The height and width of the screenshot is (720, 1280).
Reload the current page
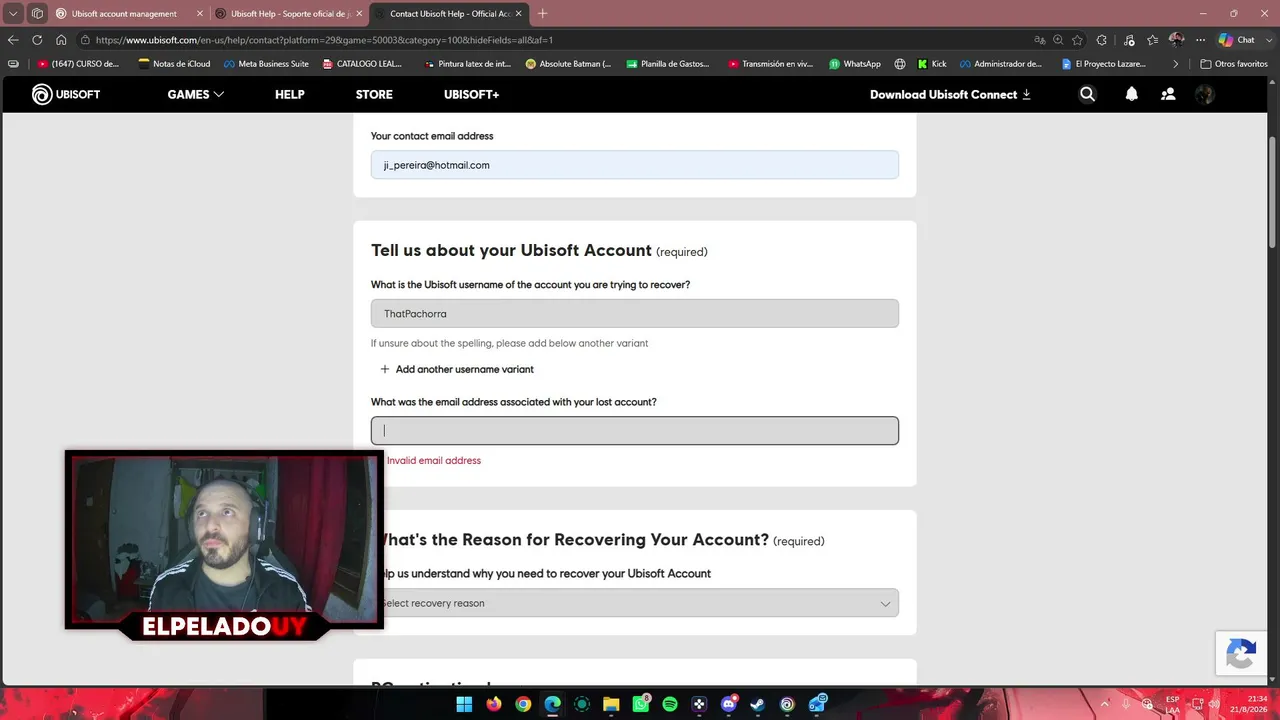tap(37, 40)
